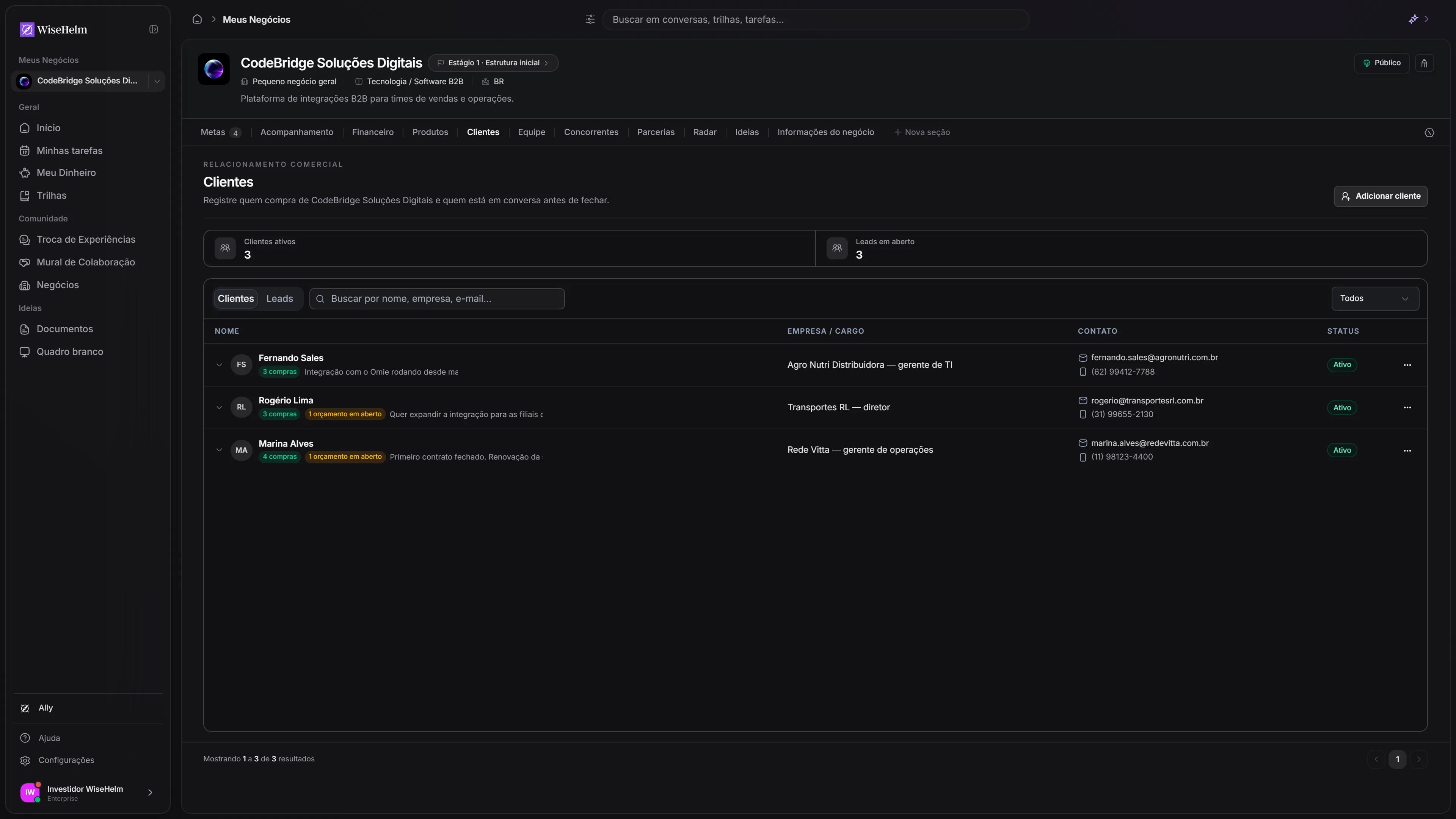Expand business selector dropdown in sidebar
This screenshot has width=1456, height=819.
tap(157, 81)
